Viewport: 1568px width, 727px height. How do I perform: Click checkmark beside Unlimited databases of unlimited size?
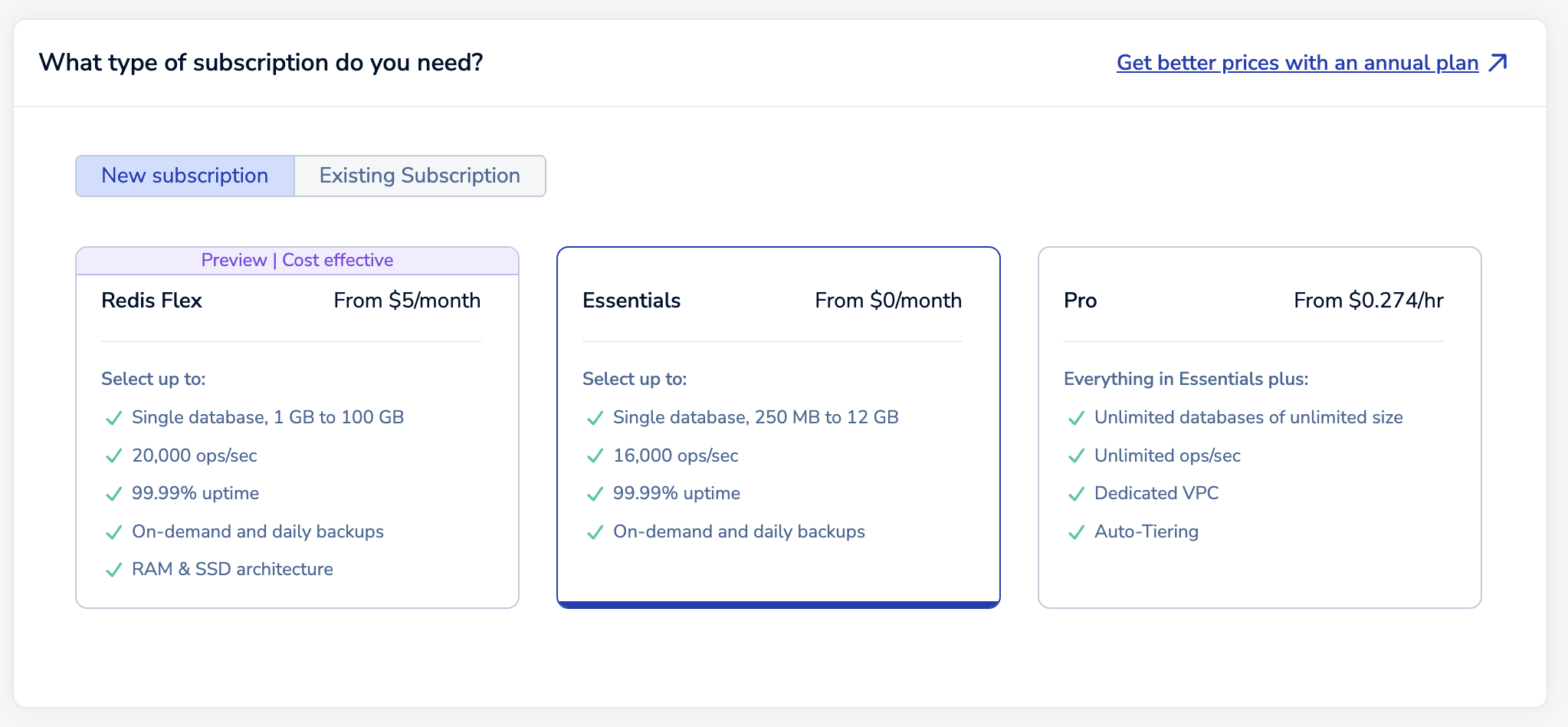1076,418
